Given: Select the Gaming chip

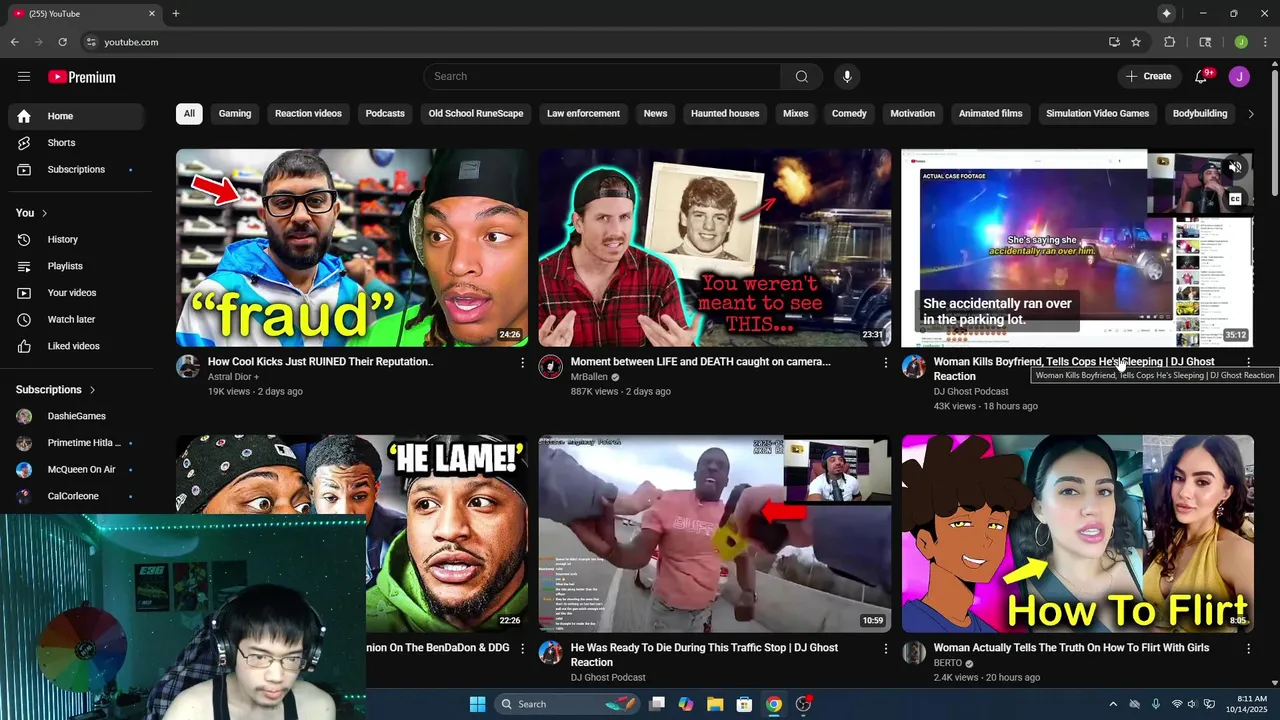Looking at the screenshot, I should point(235,114).
